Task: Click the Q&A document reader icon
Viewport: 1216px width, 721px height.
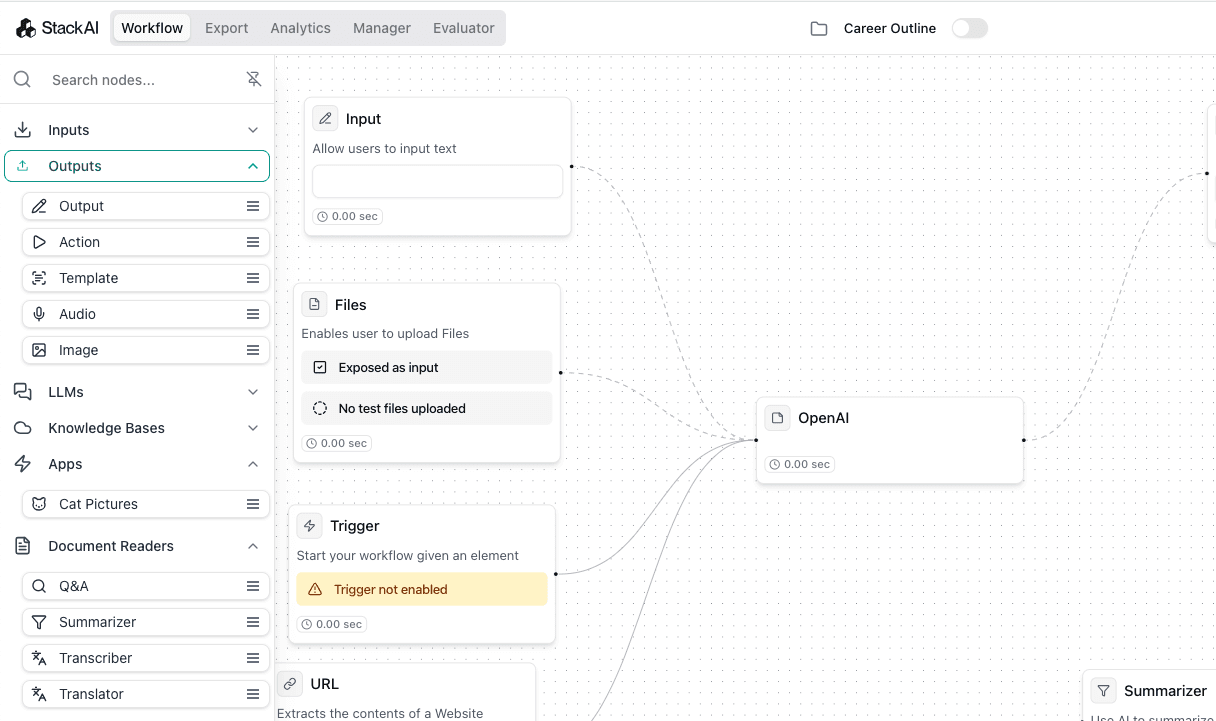Action: pos(39,586)
